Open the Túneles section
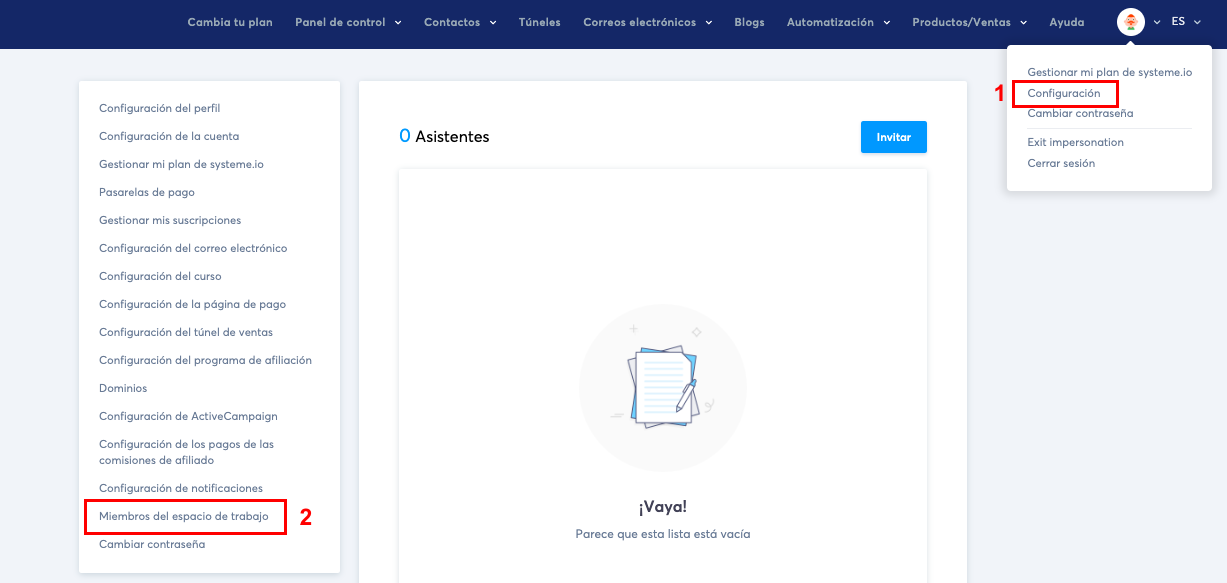This screenshot has height=583, width=1227. click(539, 21)
